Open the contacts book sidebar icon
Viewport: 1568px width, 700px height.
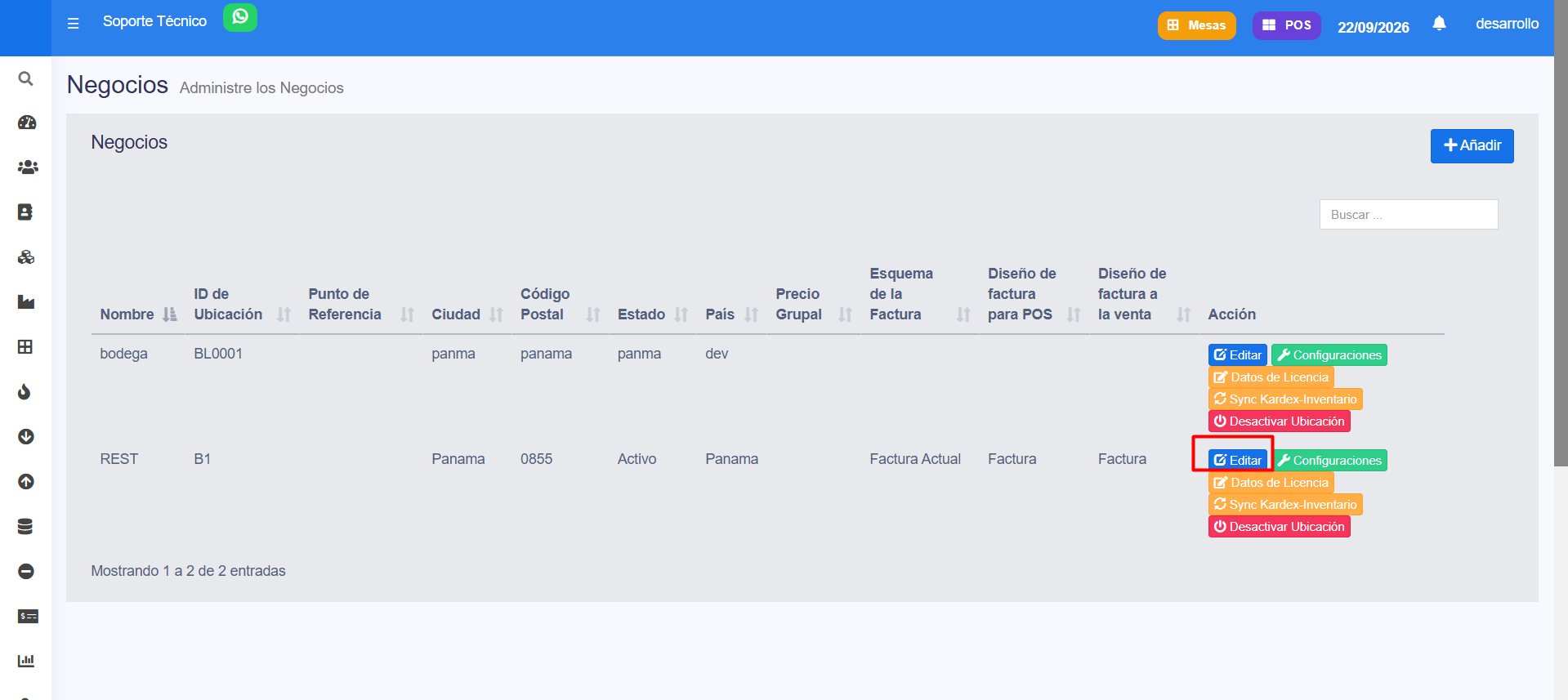click(26, 212)
